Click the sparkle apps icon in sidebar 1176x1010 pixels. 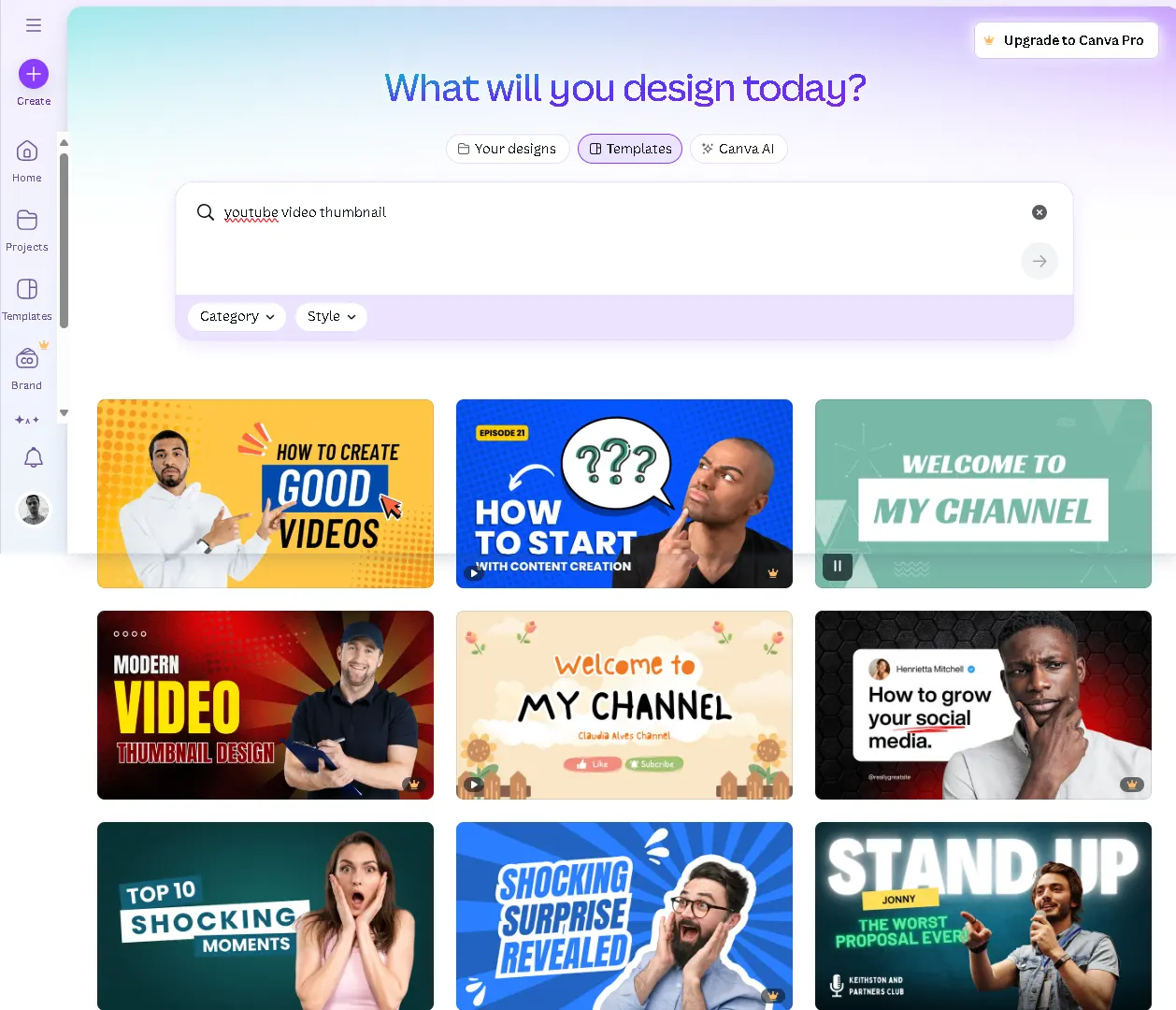[27, 420]
